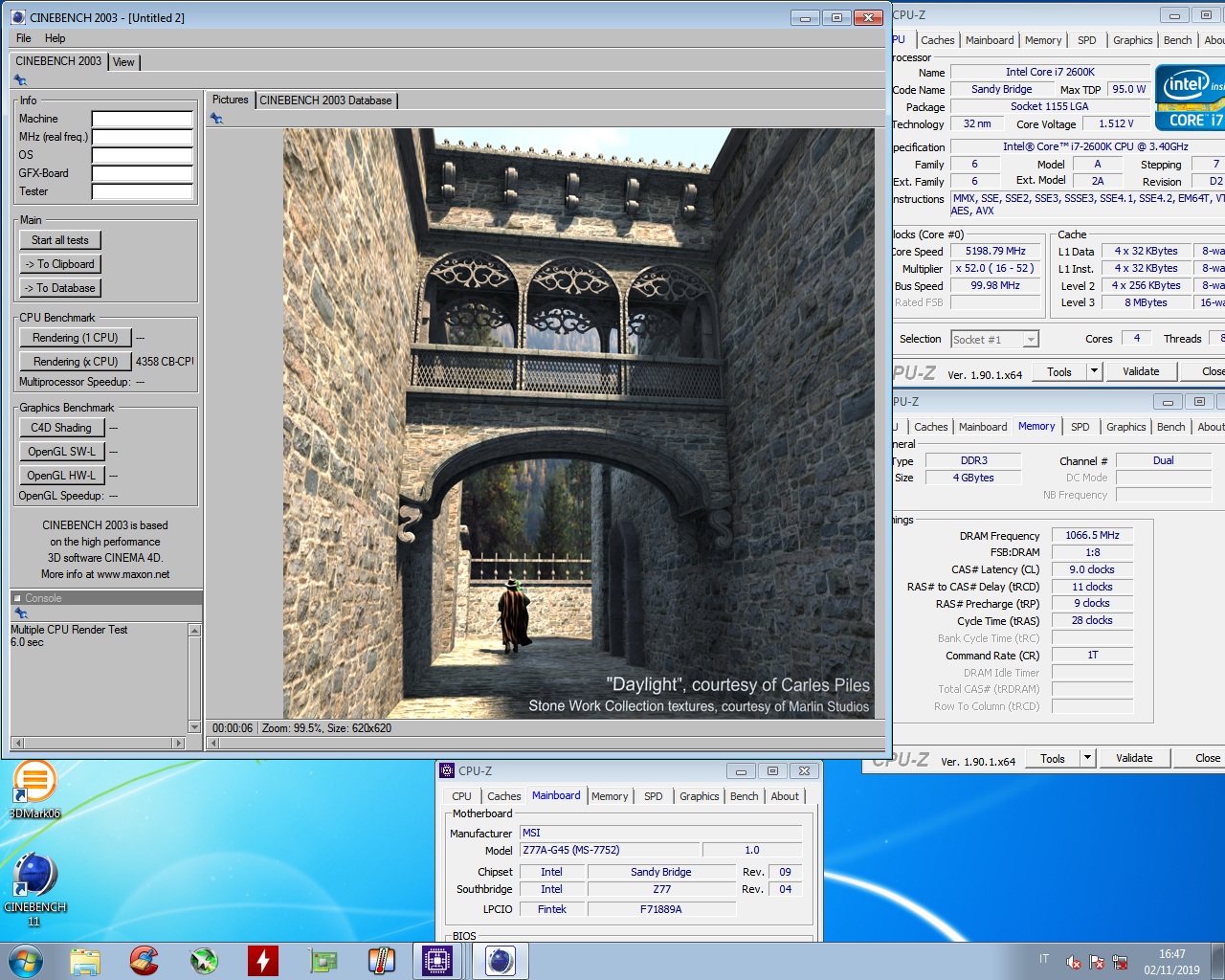The image size is (1225, 980).
Task: Open CINEBENCH 11 desktop shortcut
Action: click(x=35, y=889)
